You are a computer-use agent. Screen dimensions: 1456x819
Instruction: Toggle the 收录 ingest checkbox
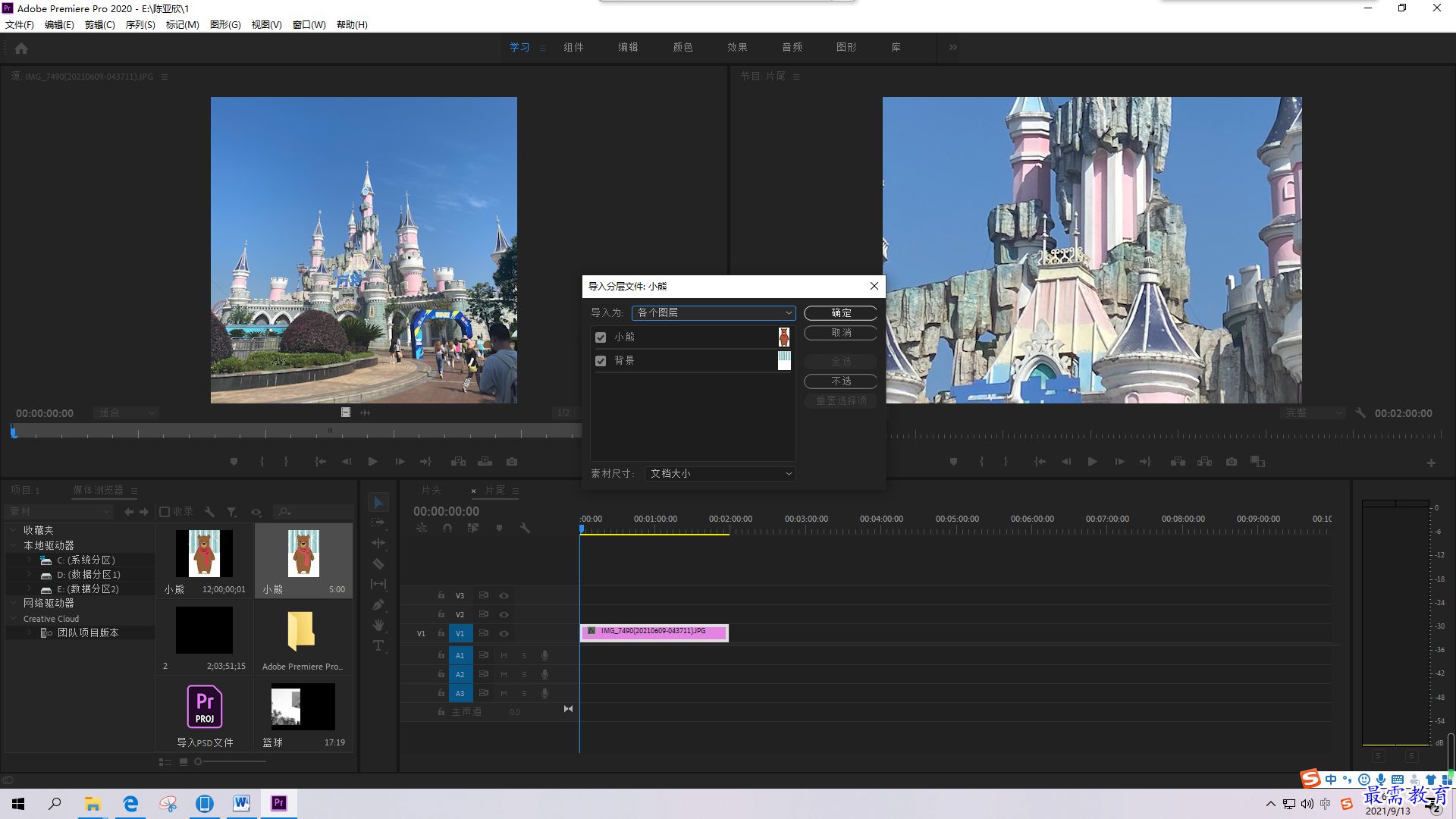coord(165,512)
